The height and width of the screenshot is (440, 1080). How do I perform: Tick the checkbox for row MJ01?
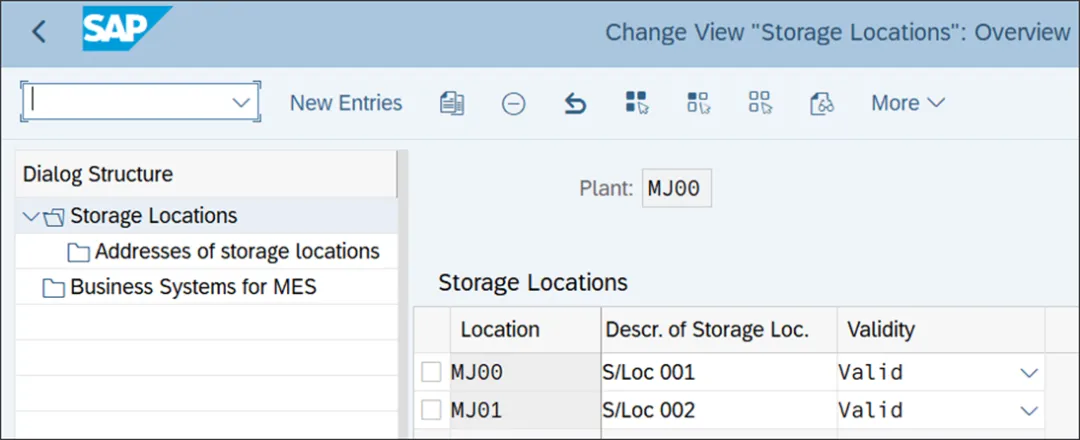coord(431,410)
